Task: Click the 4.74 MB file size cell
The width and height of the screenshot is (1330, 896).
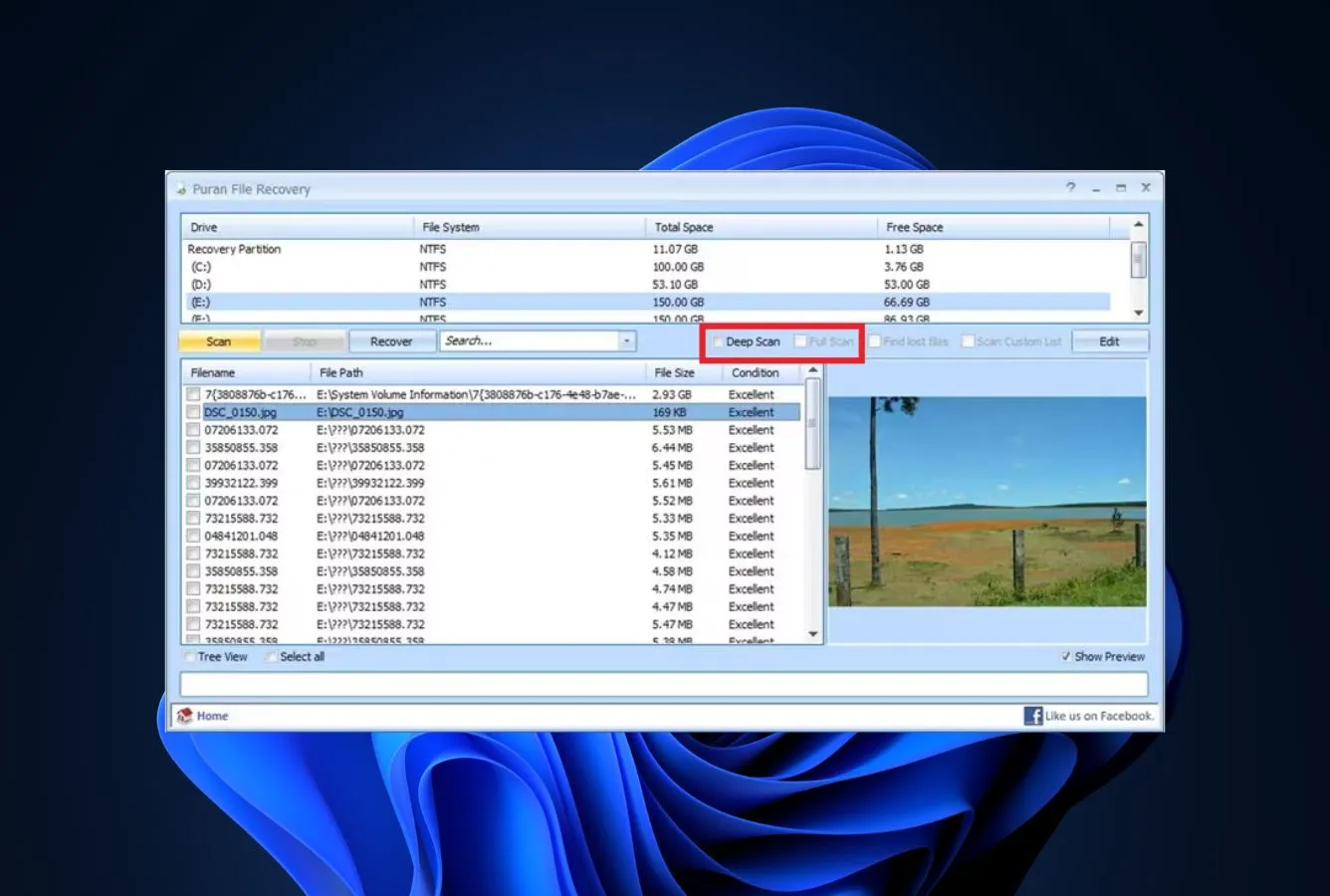Action: coord(672,589)
